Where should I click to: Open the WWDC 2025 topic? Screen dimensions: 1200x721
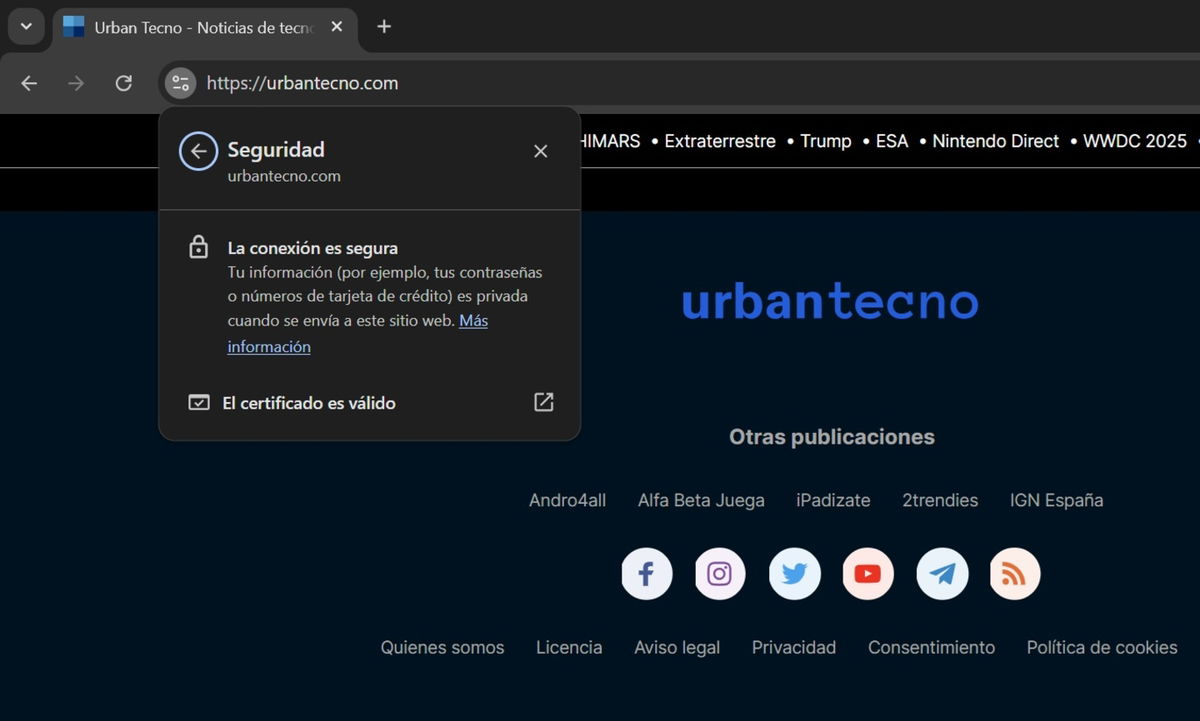coord(1135,141)
